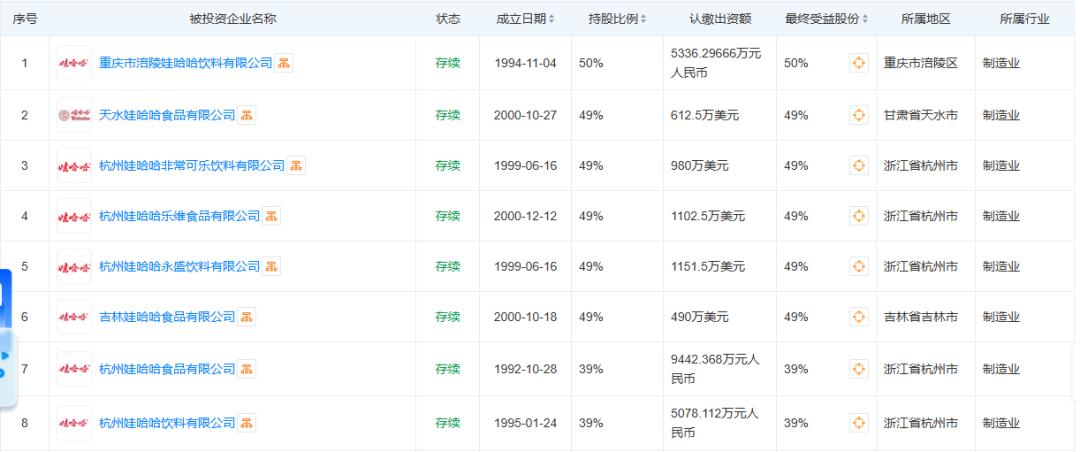This screenshot has height=452, width=1080.
Task: Click region cell 甘肃省天水市
Action: point(921,115)
